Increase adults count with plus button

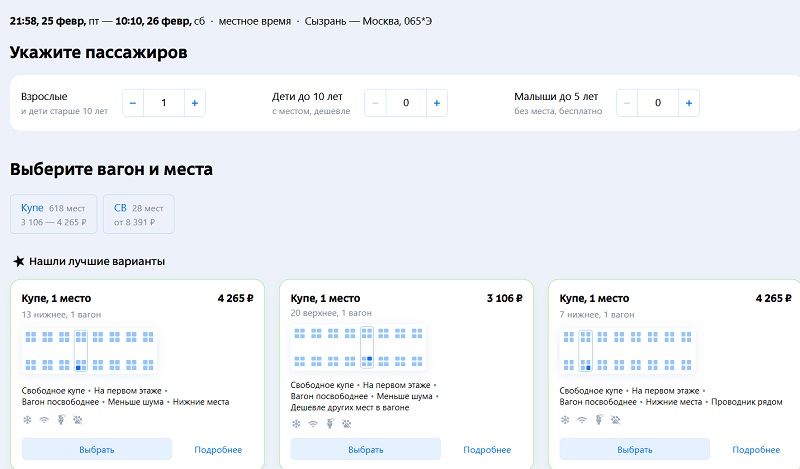(194, 103)
